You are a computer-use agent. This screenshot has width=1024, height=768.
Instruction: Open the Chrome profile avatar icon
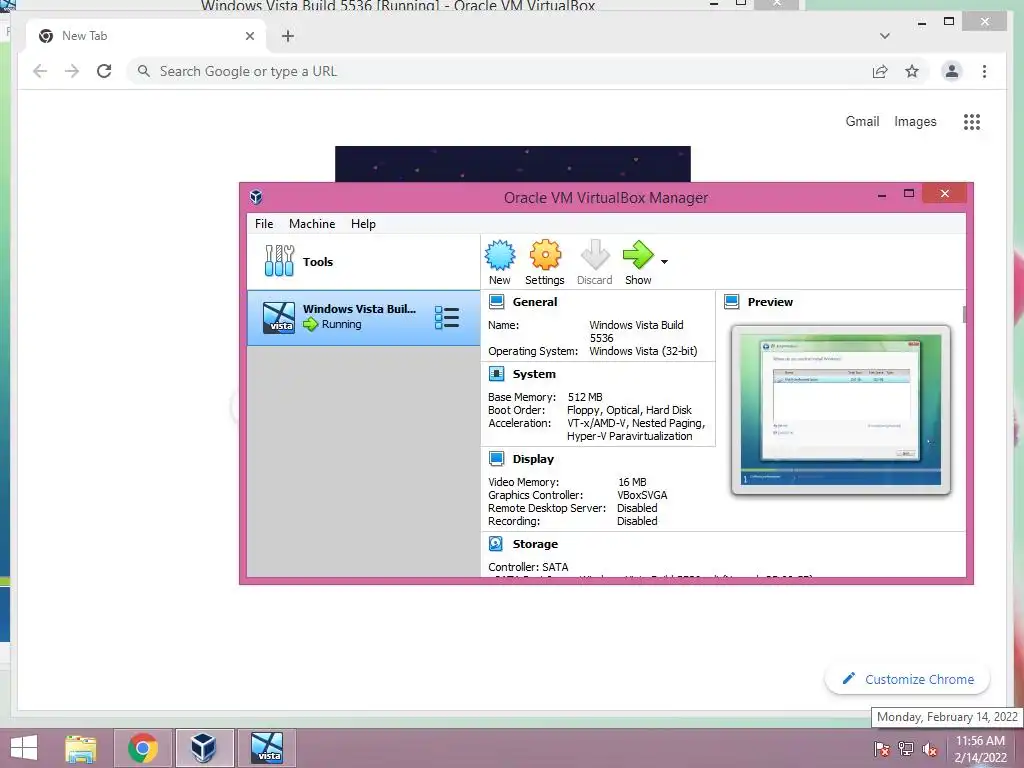[952, 71]
